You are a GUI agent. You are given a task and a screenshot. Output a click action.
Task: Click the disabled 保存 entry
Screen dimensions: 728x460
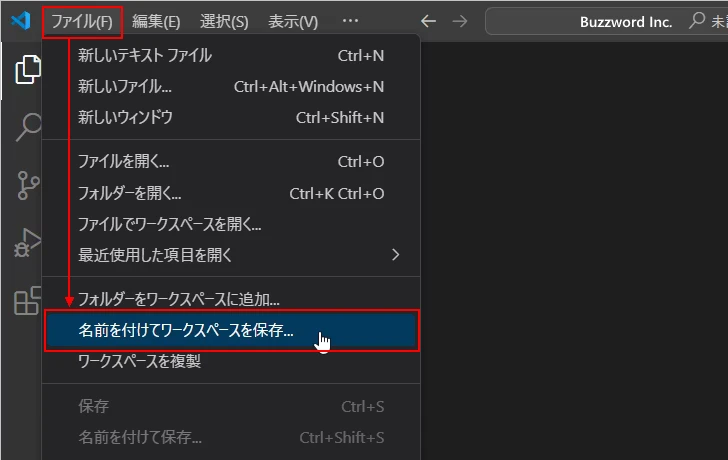pos(231,406)
